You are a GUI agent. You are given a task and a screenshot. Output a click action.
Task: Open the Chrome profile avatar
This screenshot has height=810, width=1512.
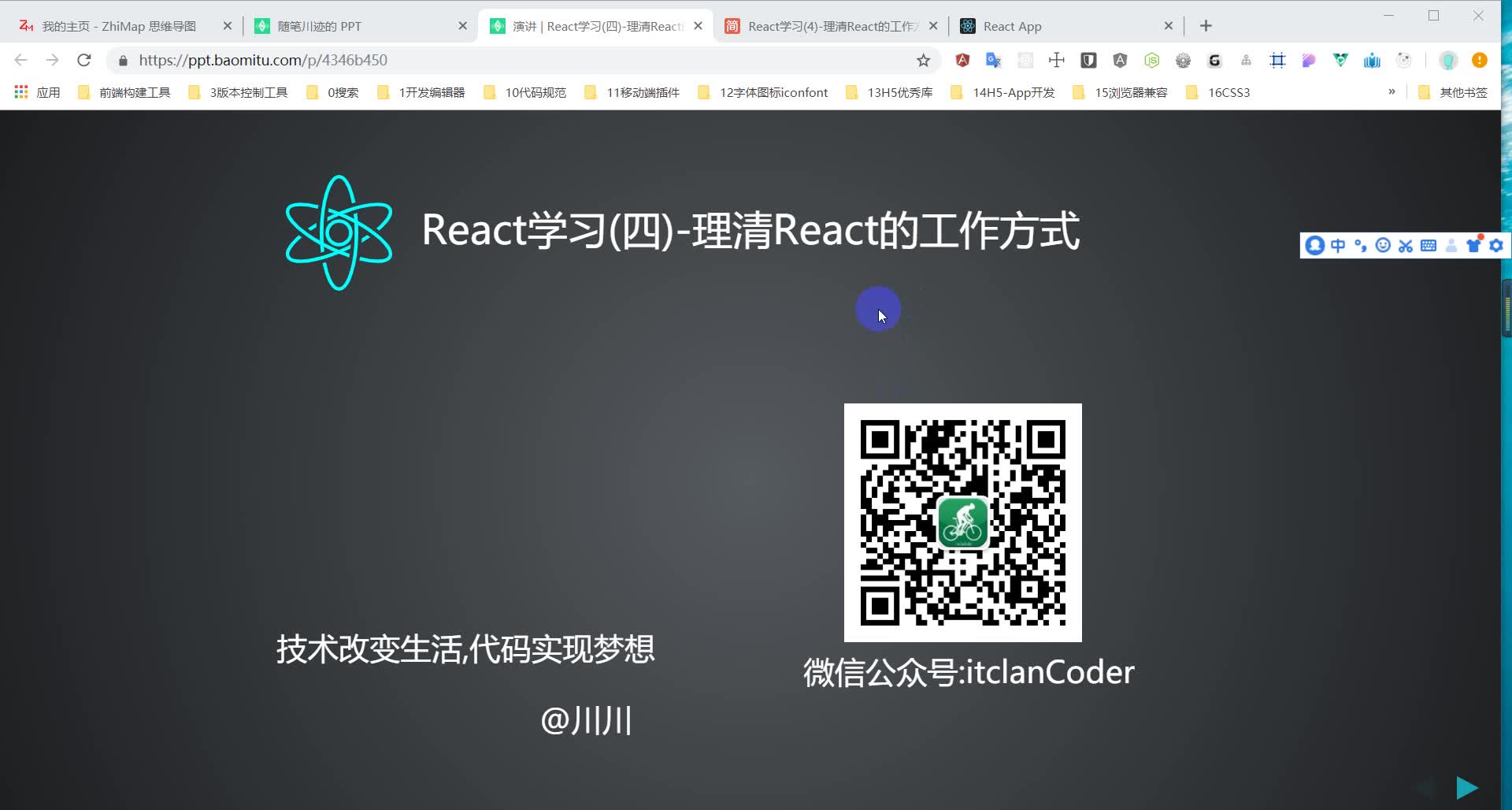1447,60
